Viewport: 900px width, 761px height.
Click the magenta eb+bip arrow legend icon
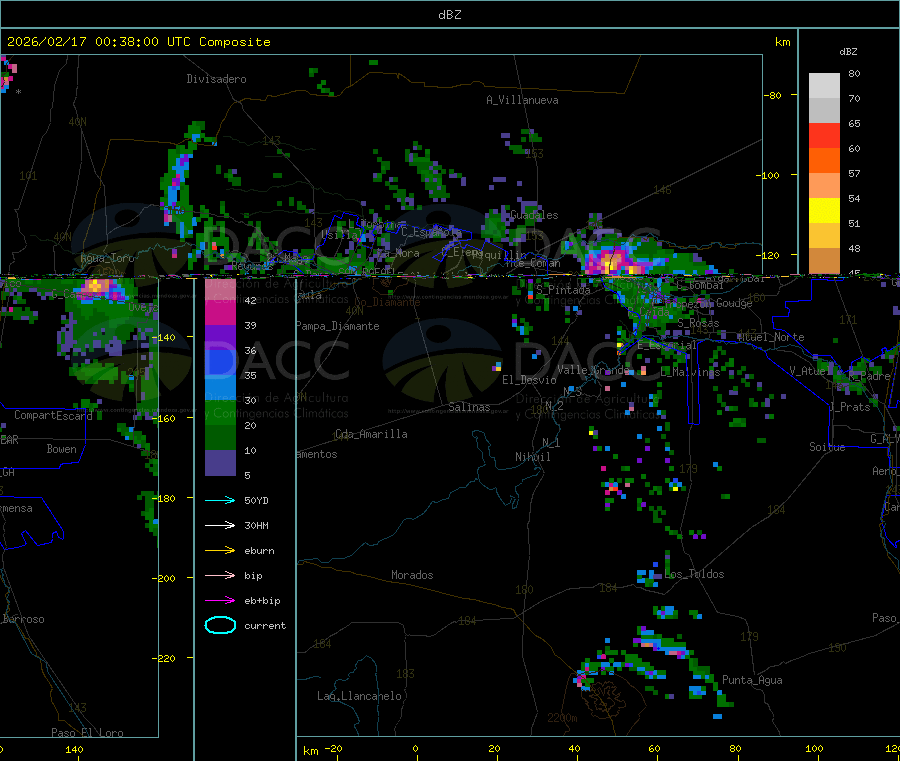tap(220, 600)
